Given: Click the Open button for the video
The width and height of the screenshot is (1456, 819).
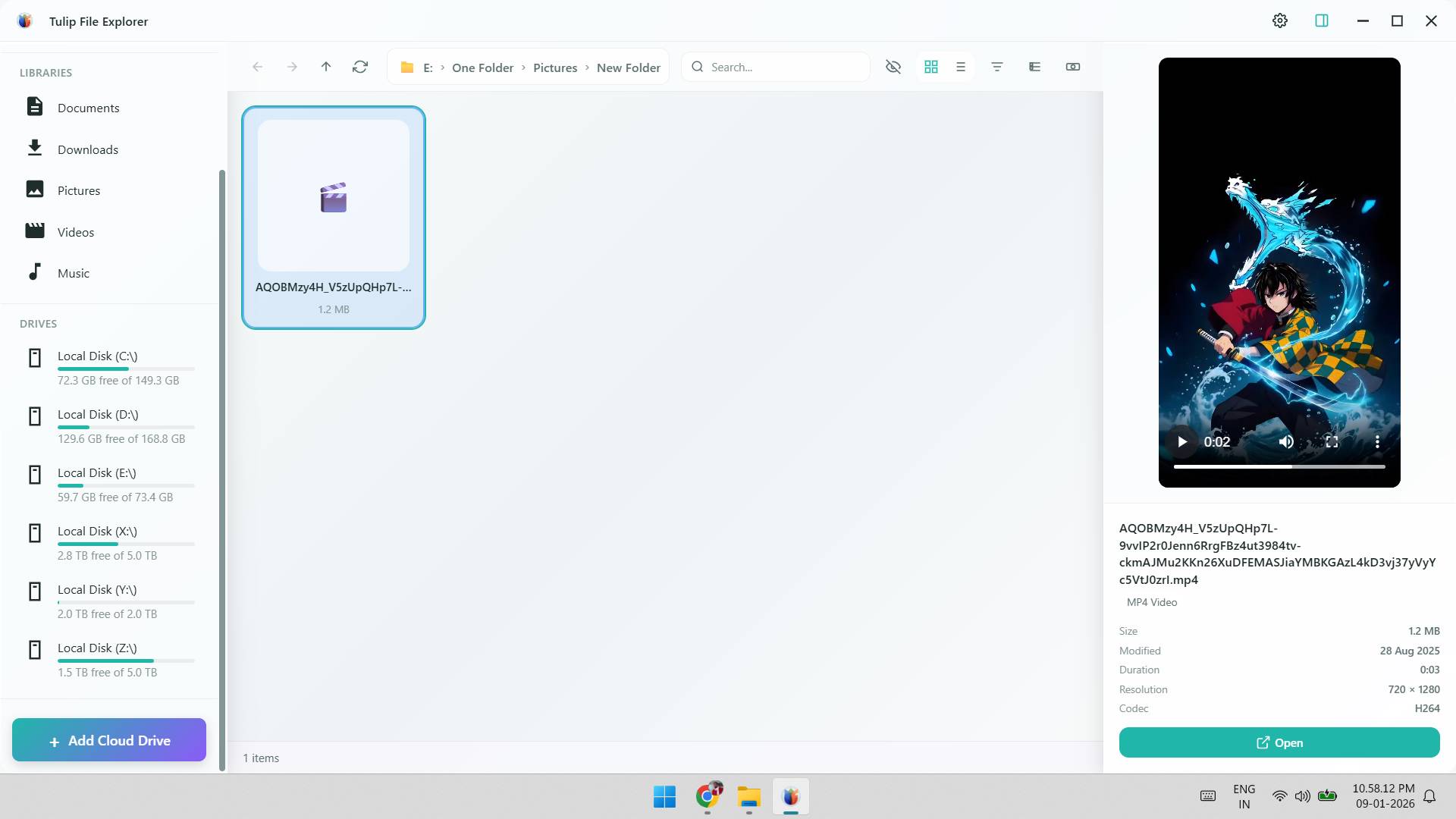Looking at the screenshot, I should 1279,742.
